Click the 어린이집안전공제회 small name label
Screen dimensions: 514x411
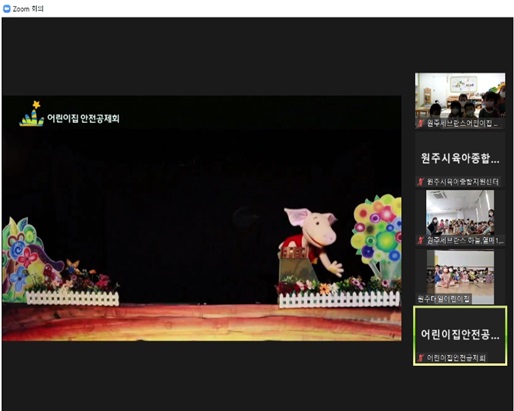(456, 358)
